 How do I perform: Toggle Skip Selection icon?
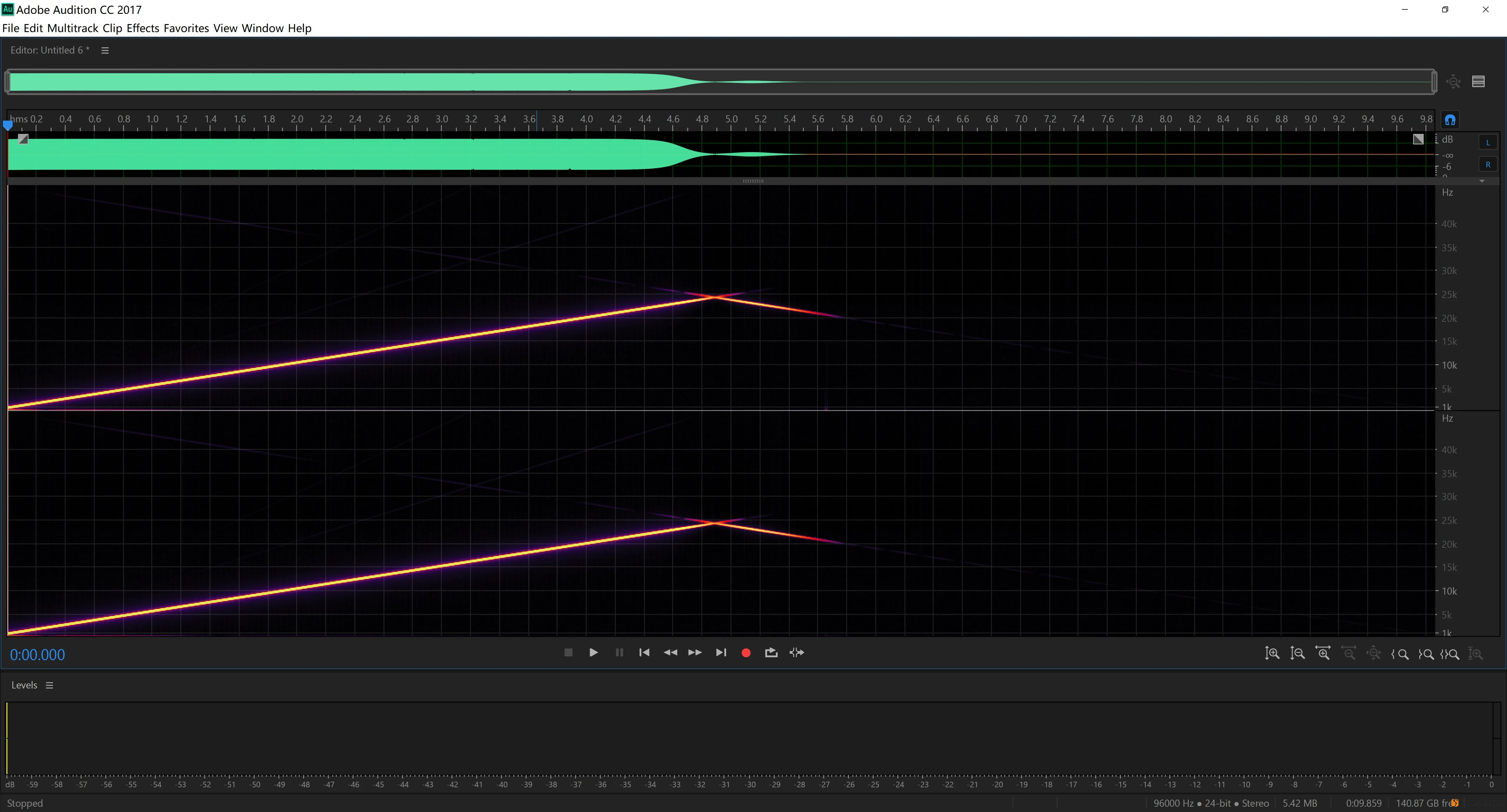797,653
